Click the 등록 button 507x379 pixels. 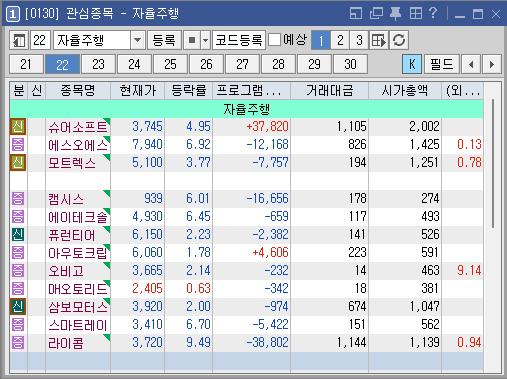tap(164, 40)
